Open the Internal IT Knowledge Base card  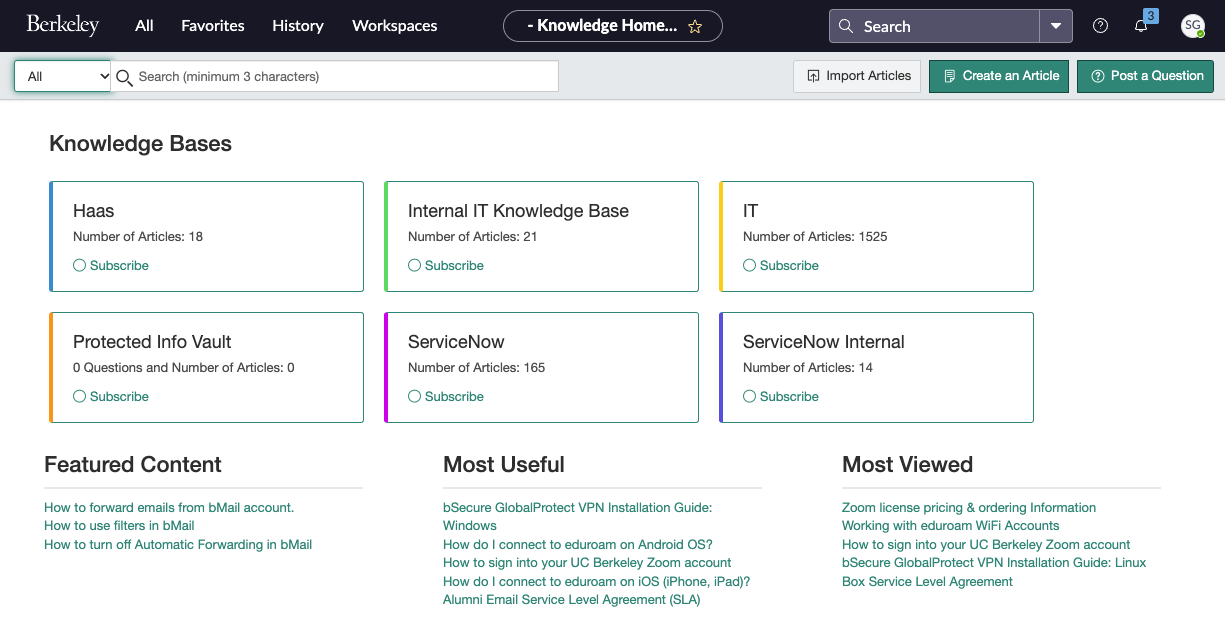[518, 212]
